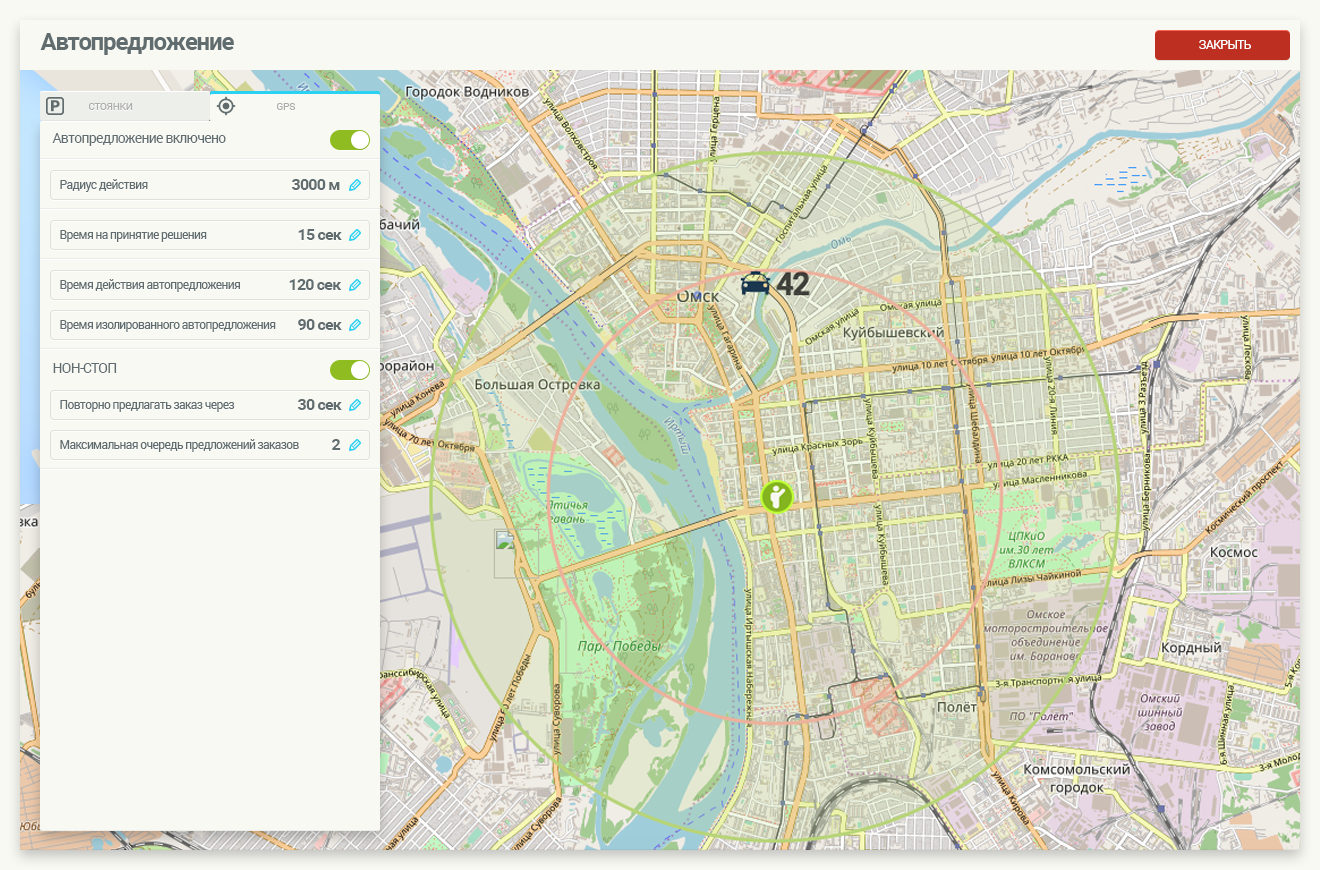Click the taxi car marker on map
This screenshot has width=1320, height=870.
coord(755,284)
